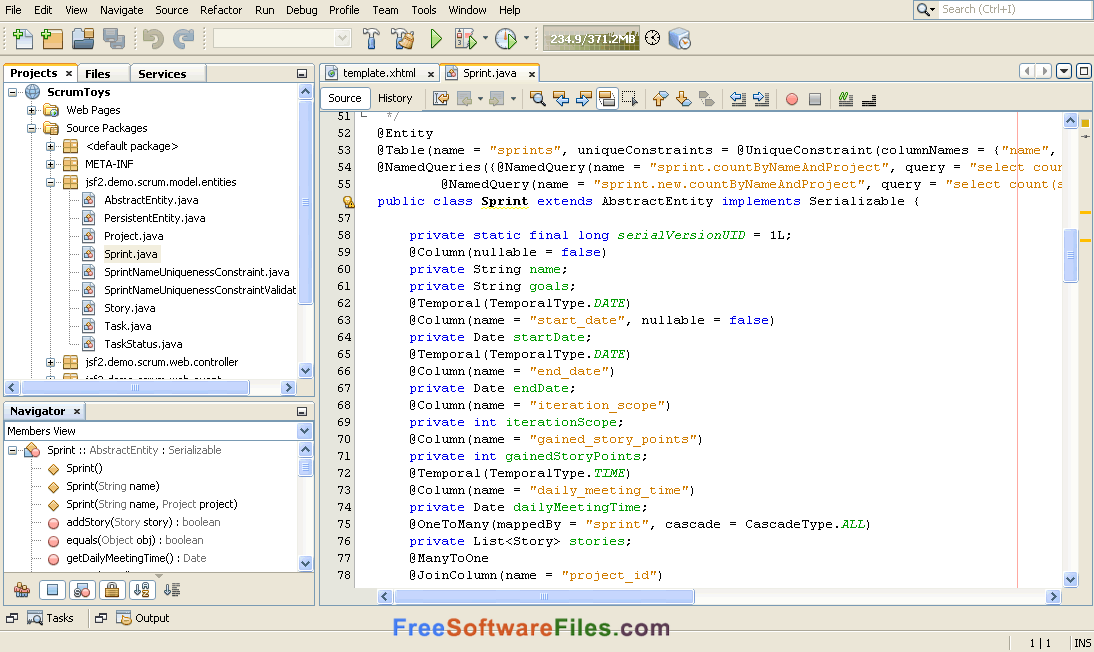Toggle static members visibility in Navigator
The image size is (1094, 652).
[x=80, y=590]
